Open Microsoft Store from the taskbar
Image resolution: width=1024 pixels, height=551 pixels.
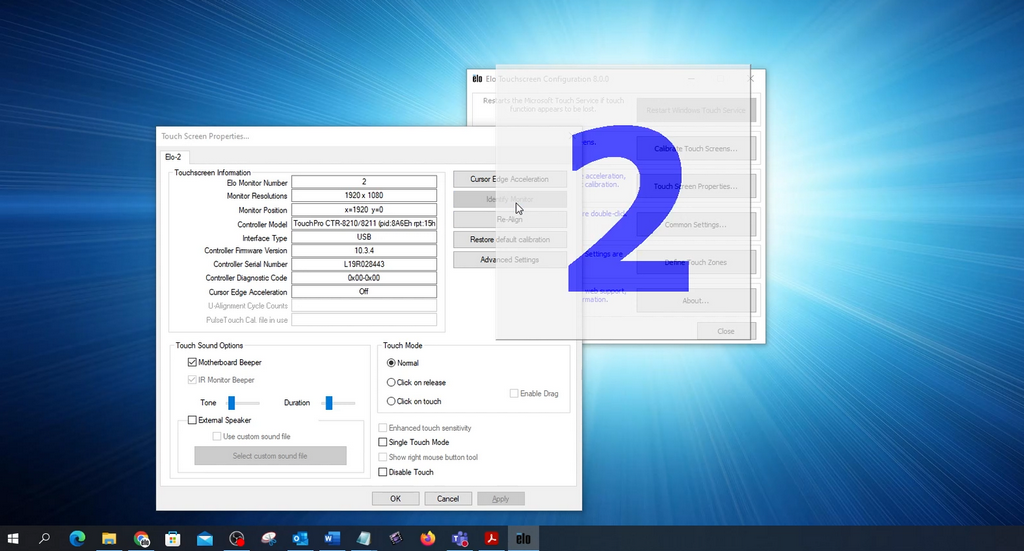click(x=172, y=539)
